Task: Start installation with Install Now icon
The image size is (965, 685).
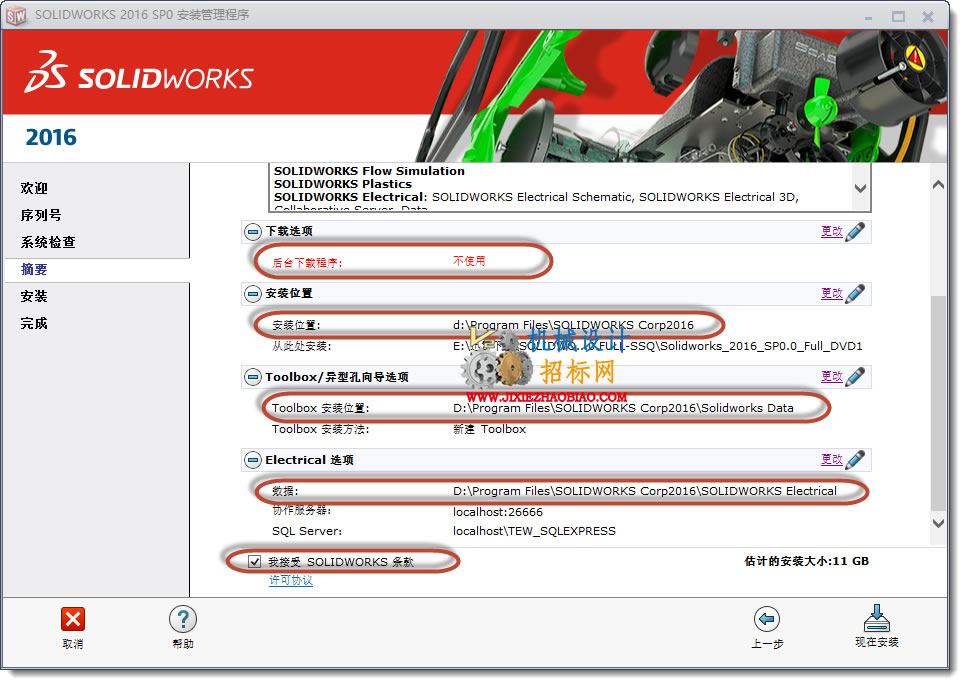Action: point(876,618)
